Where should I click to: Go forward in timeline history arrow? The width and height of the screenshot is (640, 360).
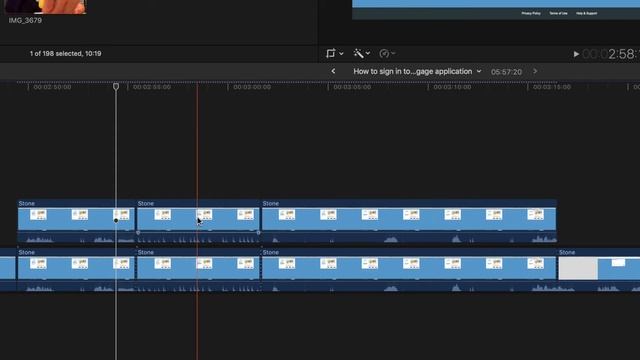535,71
